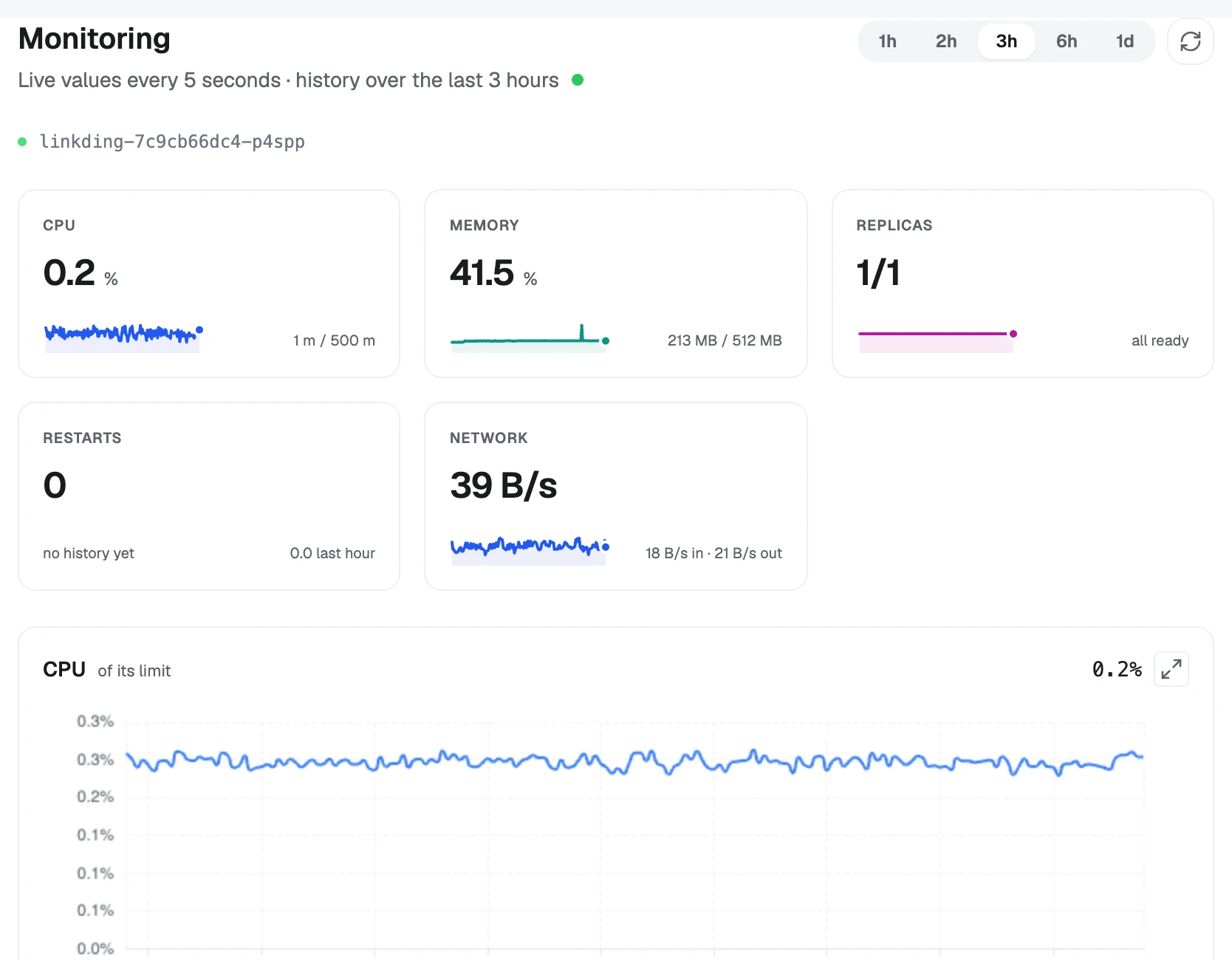Click the 'no history yet' text
This screenshot has height=960, width=1232.
click(x=89, y=553)
